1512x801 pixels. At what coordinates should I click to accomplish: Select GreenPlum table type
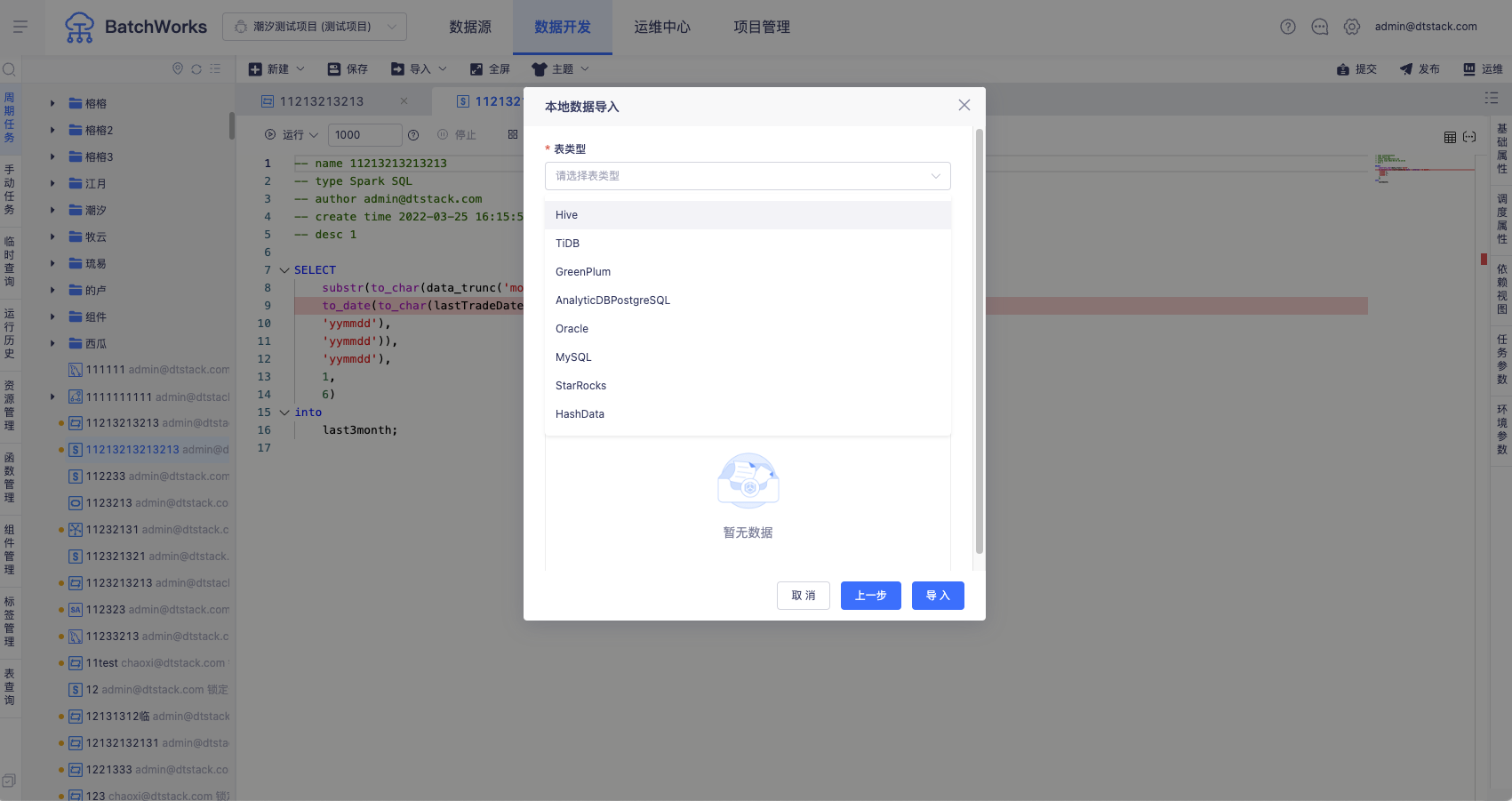coord(748,272)
